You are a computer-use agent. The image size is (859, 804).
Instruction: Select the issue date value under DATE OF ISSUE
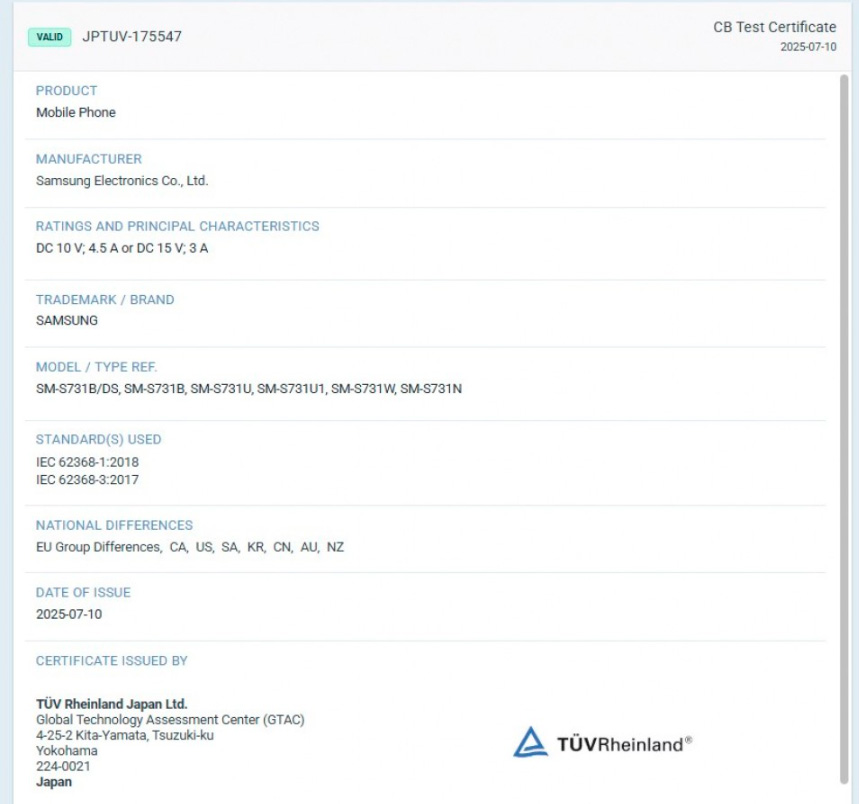69,614
